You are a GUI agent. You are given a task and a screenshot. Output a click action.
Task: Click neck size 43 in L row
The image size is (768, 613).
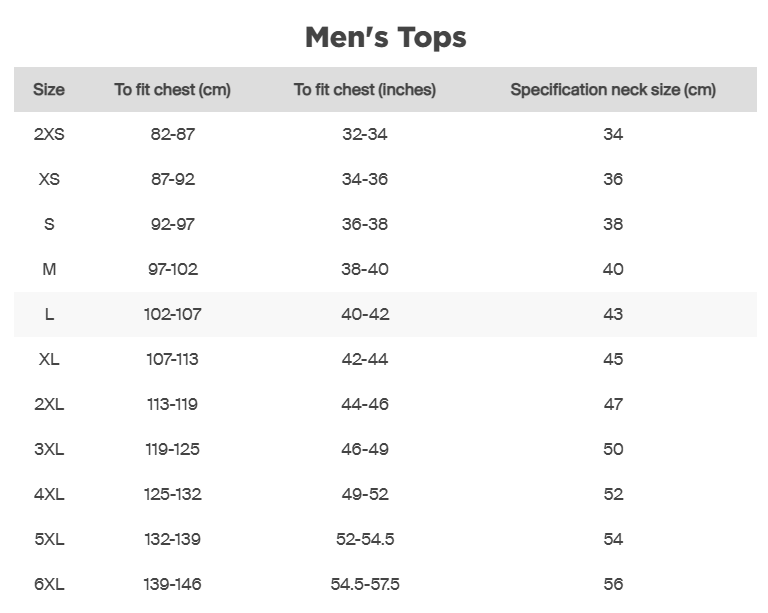point(613,314)
